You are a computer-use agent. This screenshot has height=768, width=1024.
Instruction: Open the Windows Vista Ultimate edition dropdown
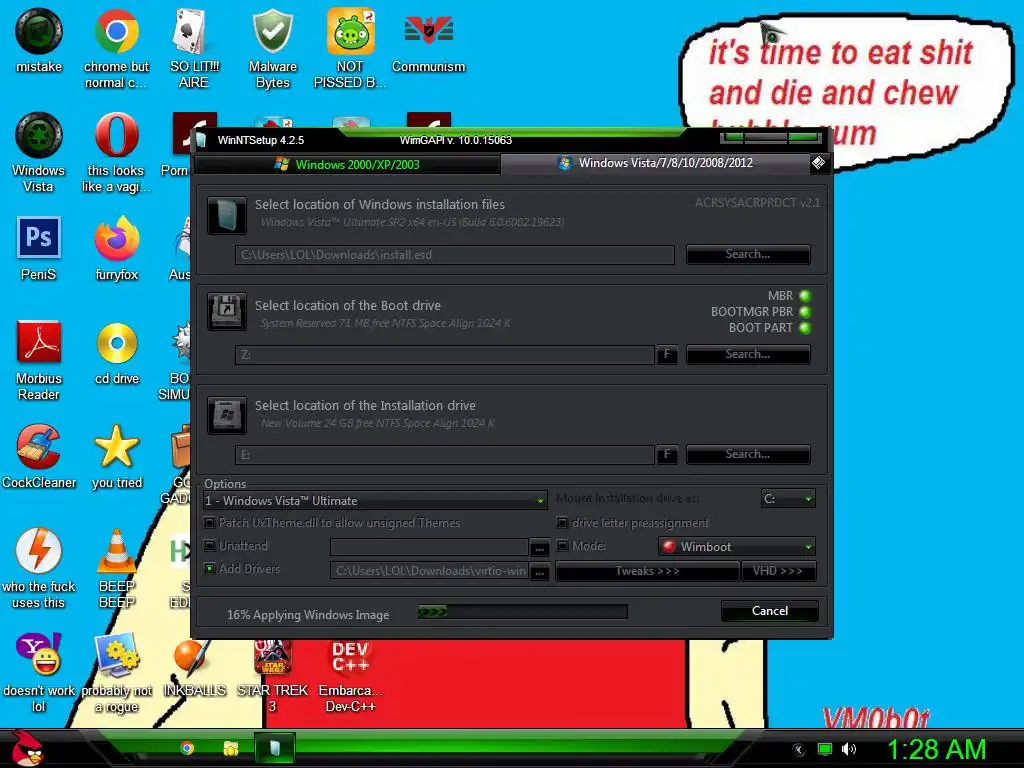point(375,501)
